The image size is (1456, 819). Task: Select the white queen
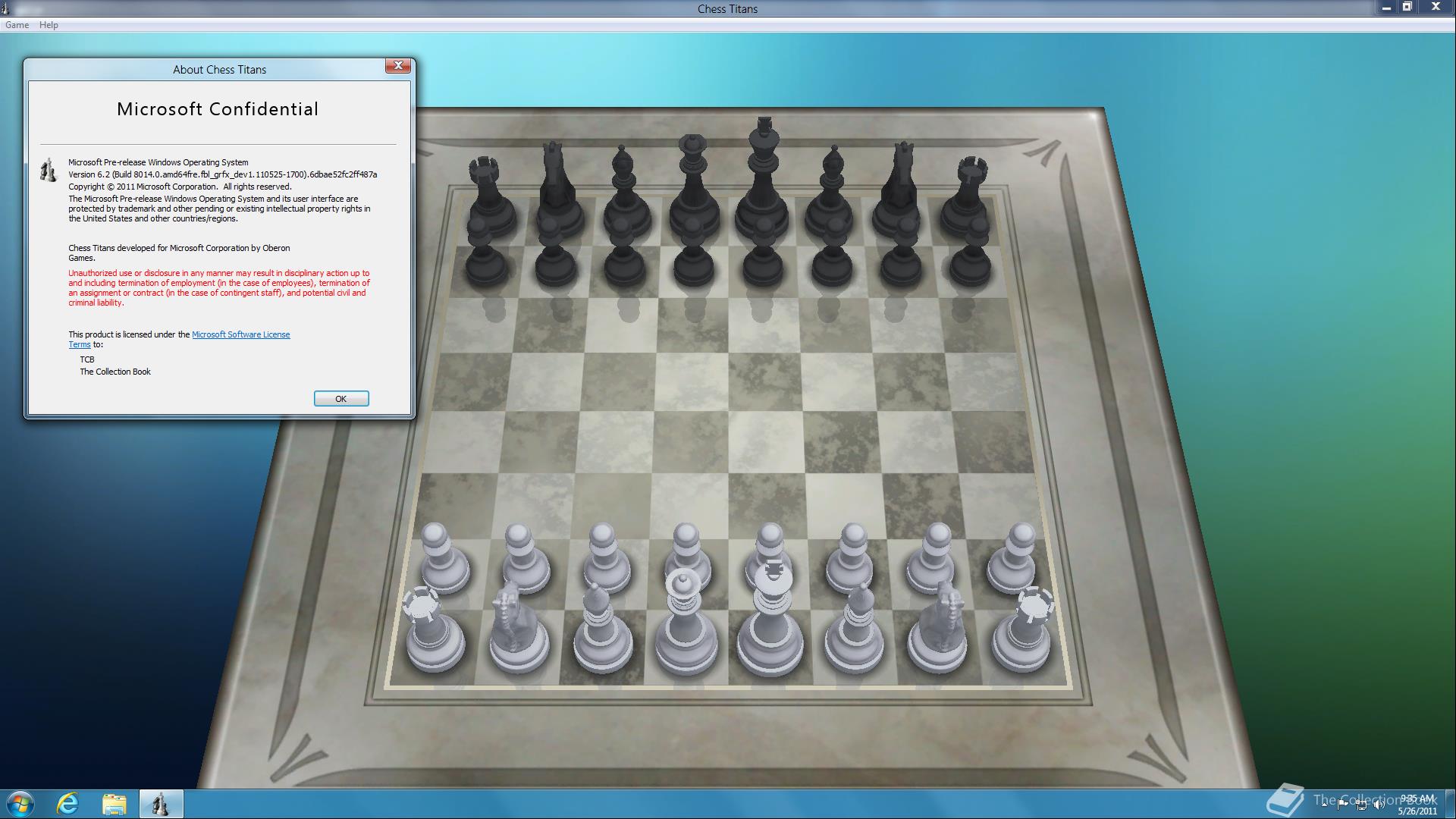686,623
